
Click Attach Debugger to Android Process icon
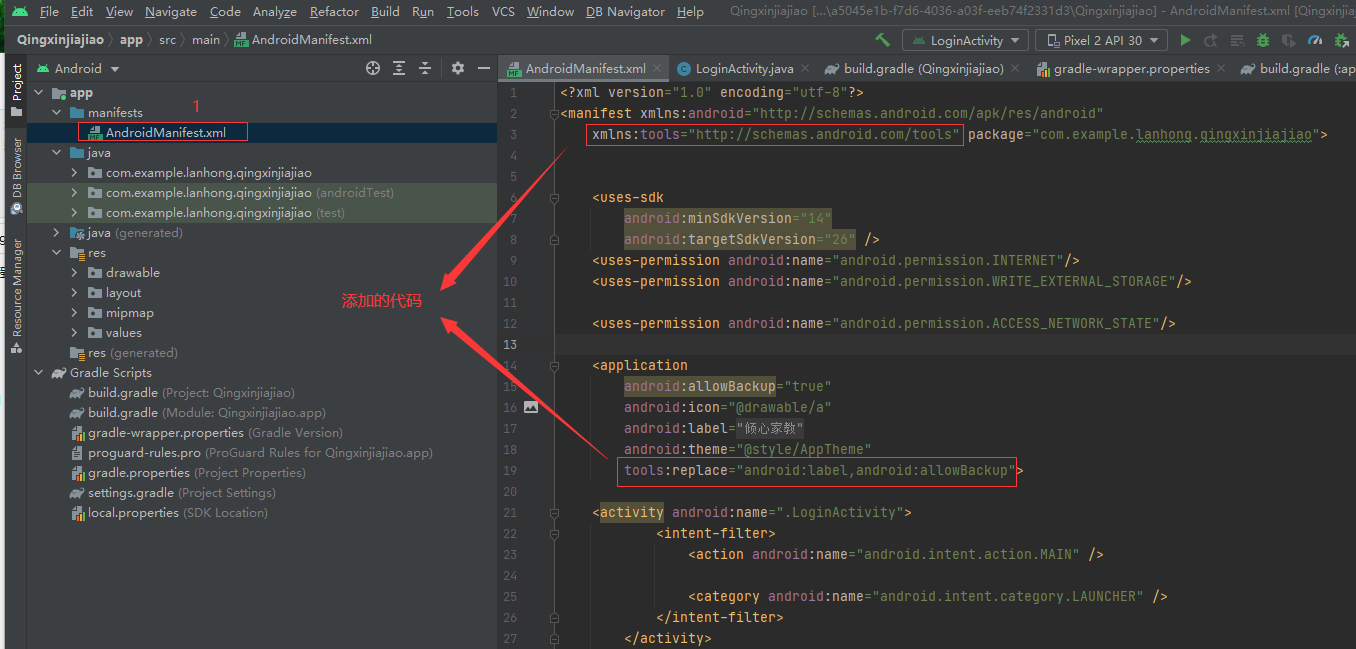1340,41
